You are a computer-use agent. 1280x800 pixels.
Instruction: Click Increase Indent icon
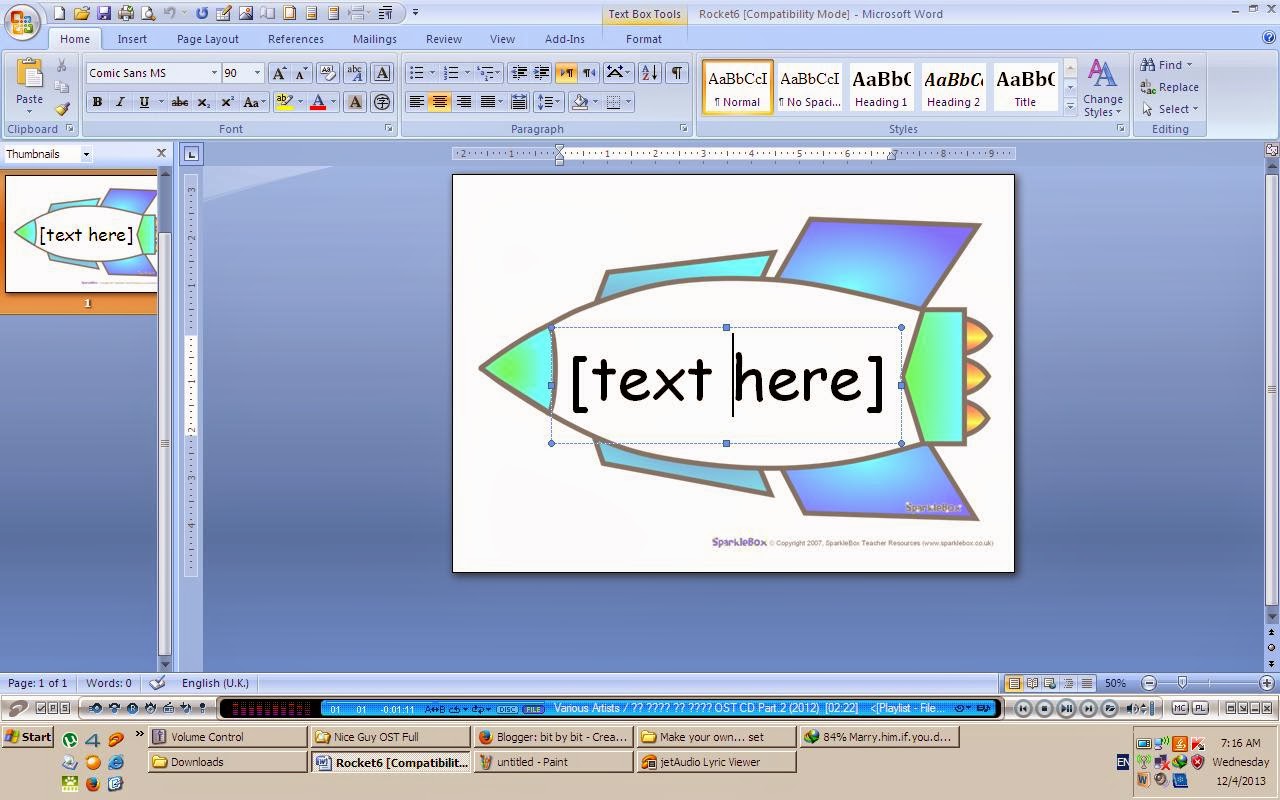tap(541, 73)
